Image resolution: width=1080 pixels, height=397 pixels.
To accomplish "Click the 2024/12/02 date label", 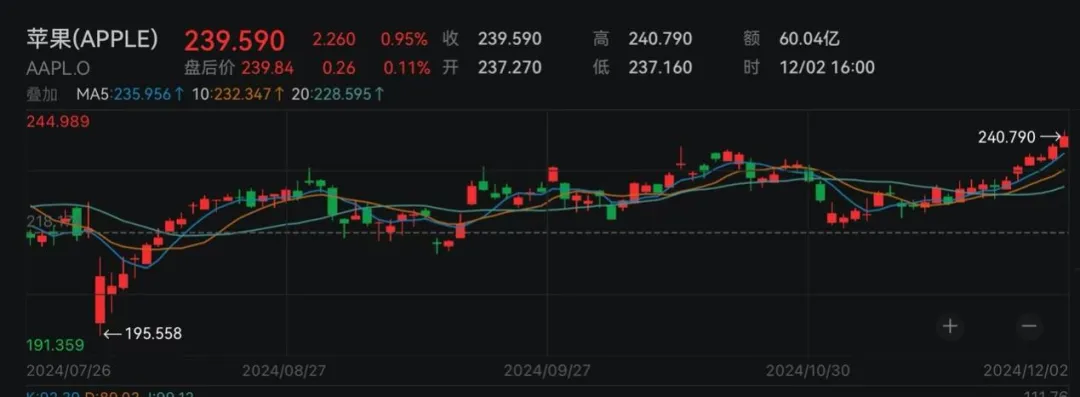I will [x=1026, y=371].
